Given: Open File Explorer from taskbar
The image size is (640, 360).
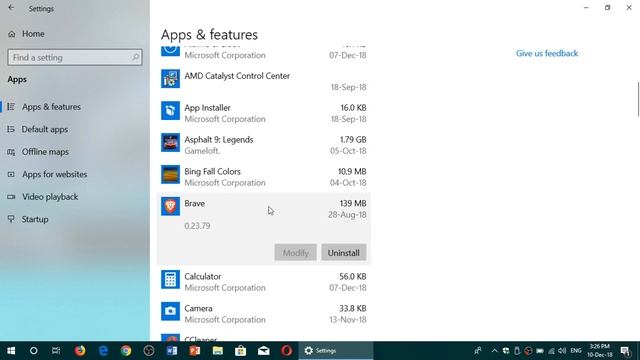Looking at the screenshot, I should pyautogui.click(x=218, y=351).
